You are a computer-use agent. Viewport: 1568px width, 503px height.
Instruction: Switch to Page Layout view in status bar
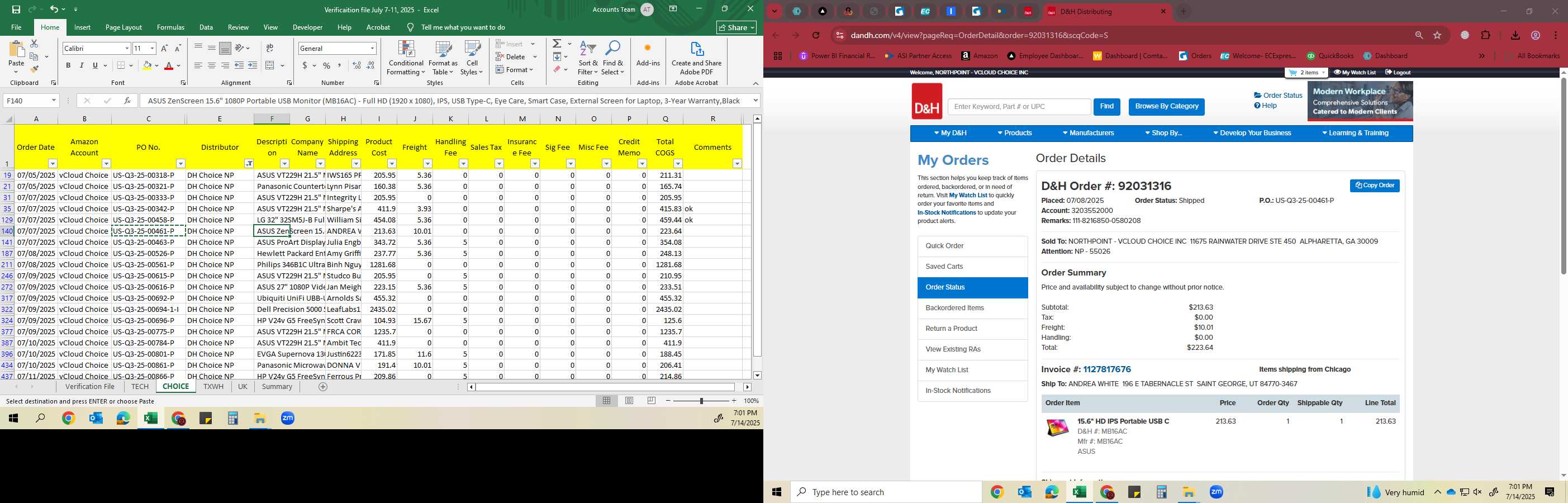click(629, 401)
